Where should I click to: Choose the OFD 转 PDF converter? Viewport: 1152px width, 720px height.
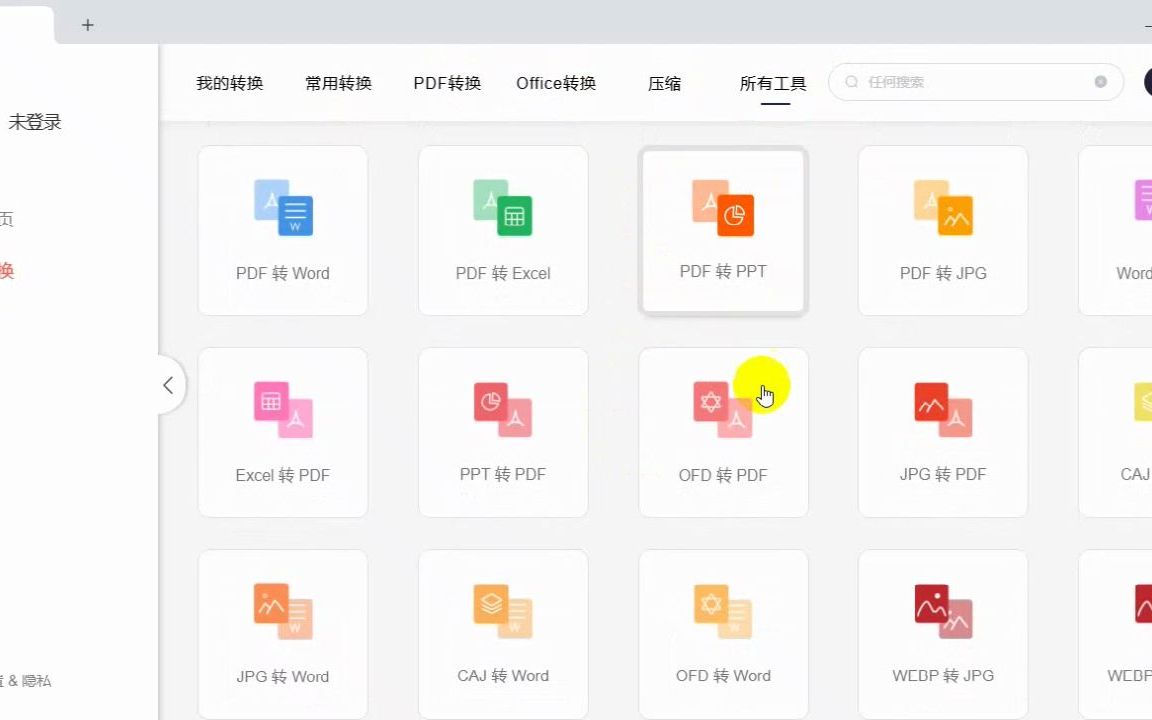723,432
